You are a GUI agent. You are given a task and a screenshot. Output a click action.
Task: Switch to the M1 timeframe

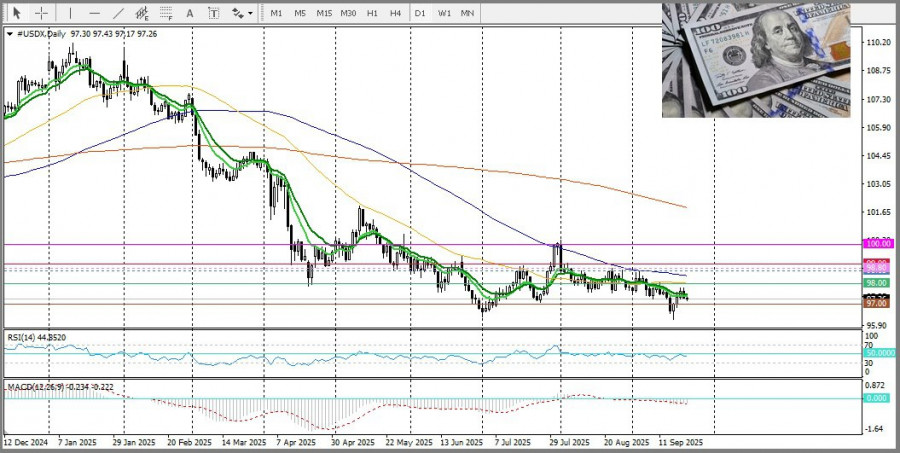pyautogui.click(x=277, y=13)
